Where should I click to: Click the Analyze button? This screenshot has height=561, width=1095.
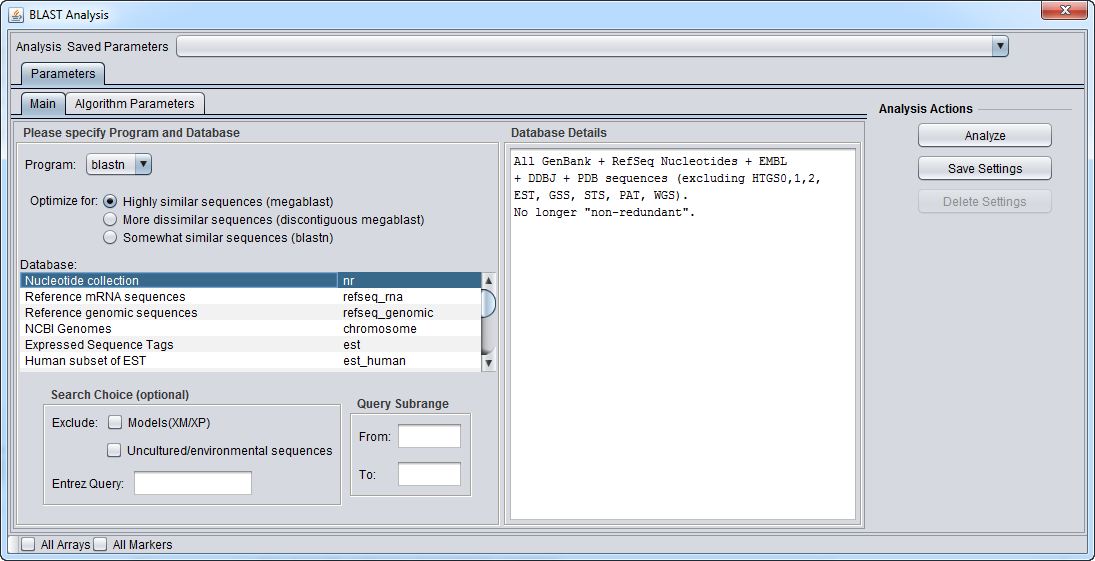pos(984,135)
